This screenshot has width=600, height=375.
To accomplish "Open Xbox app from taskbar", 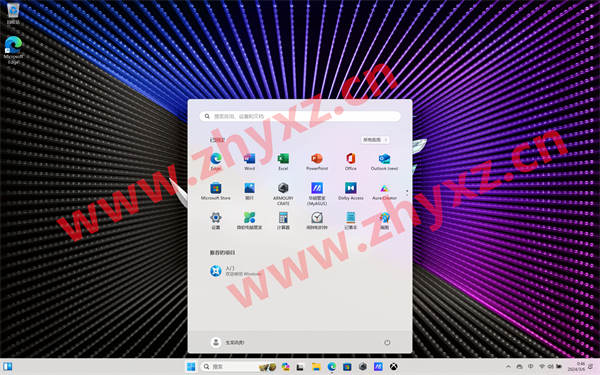I will coord(394,367).
